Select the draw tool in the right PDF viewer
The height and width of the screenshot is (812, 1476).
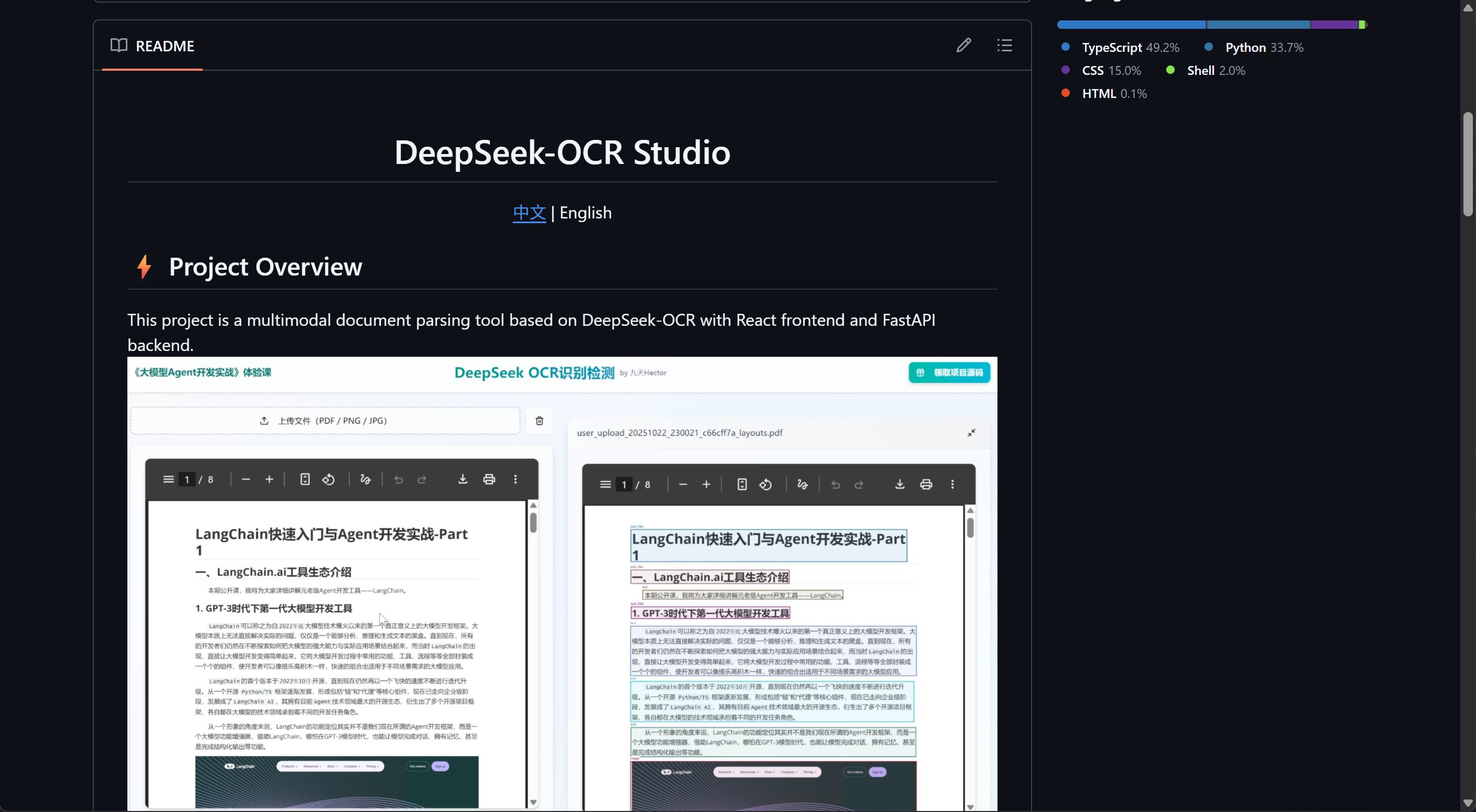(x=802, y=485)
